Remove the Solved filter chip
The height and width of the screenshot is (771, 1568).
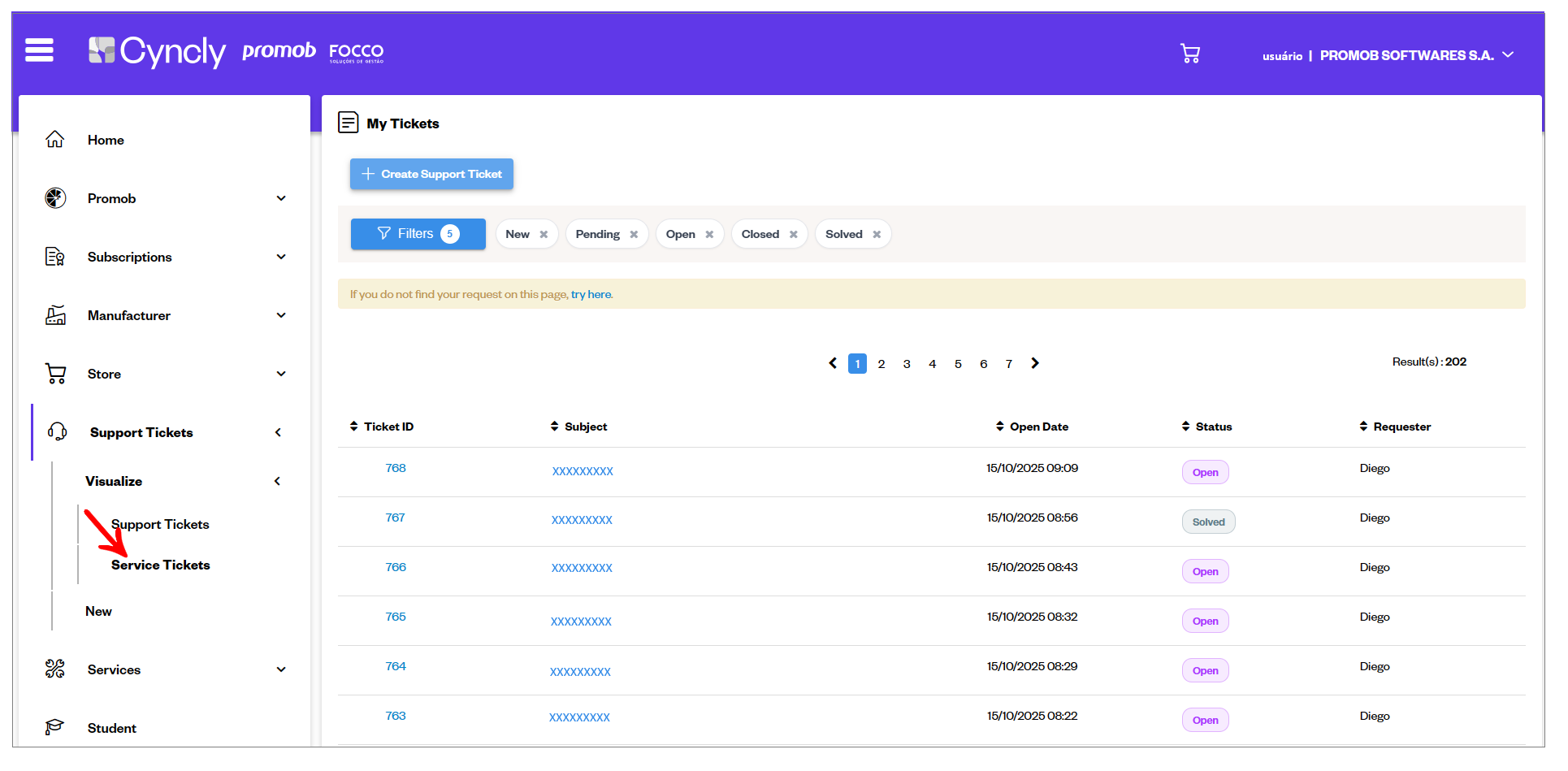click(877, 235)
